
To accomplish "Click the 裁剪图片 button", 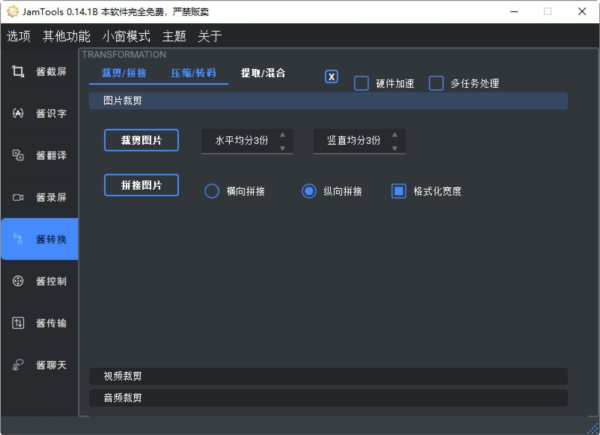I will 141,140.
